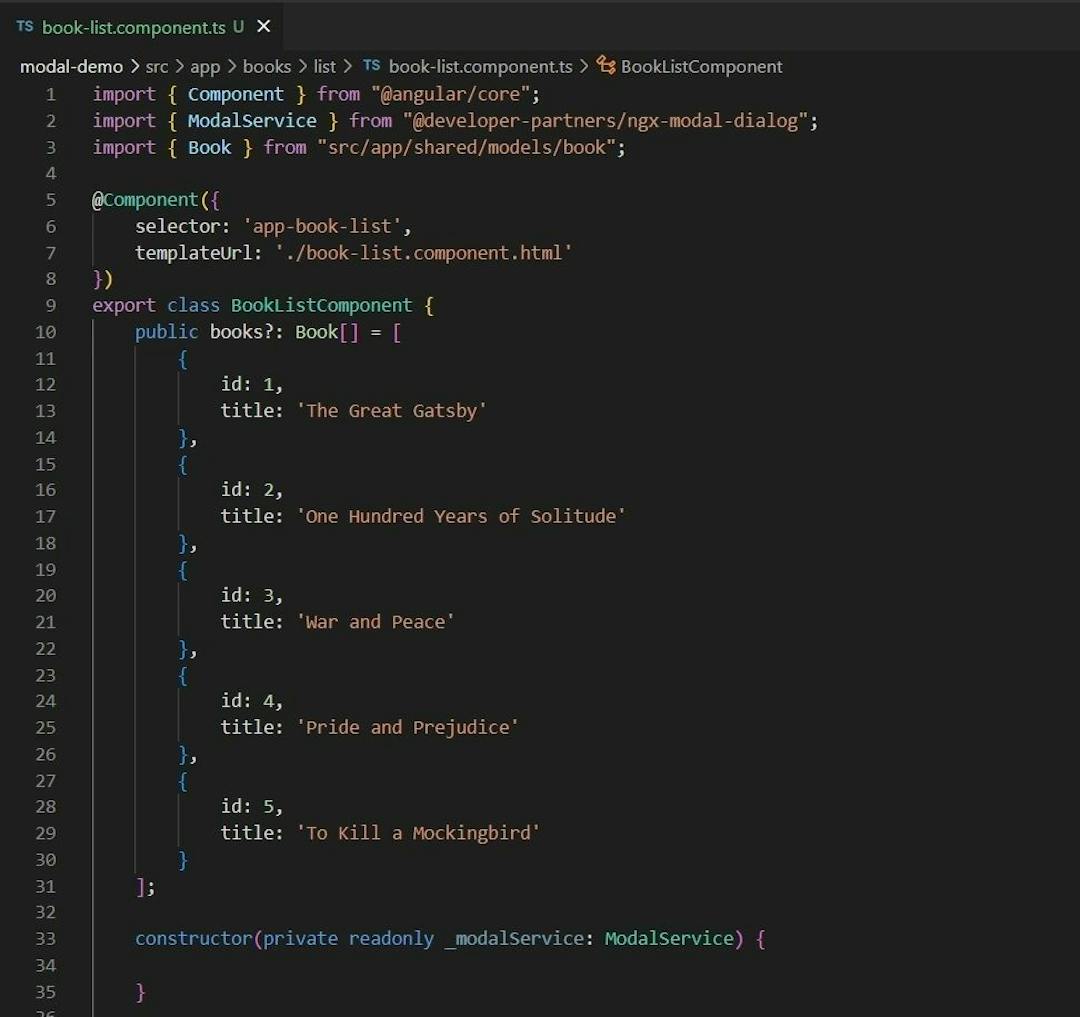Click the U untracked status in the tab
Screen dimensions: 1080x1017
pos(238,27)
